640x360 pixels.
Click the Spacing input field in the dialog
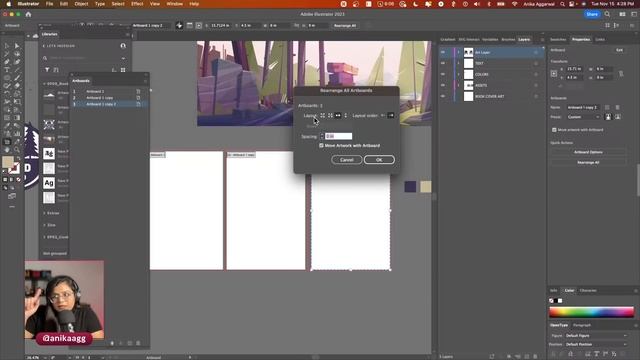tap(338, 136)
